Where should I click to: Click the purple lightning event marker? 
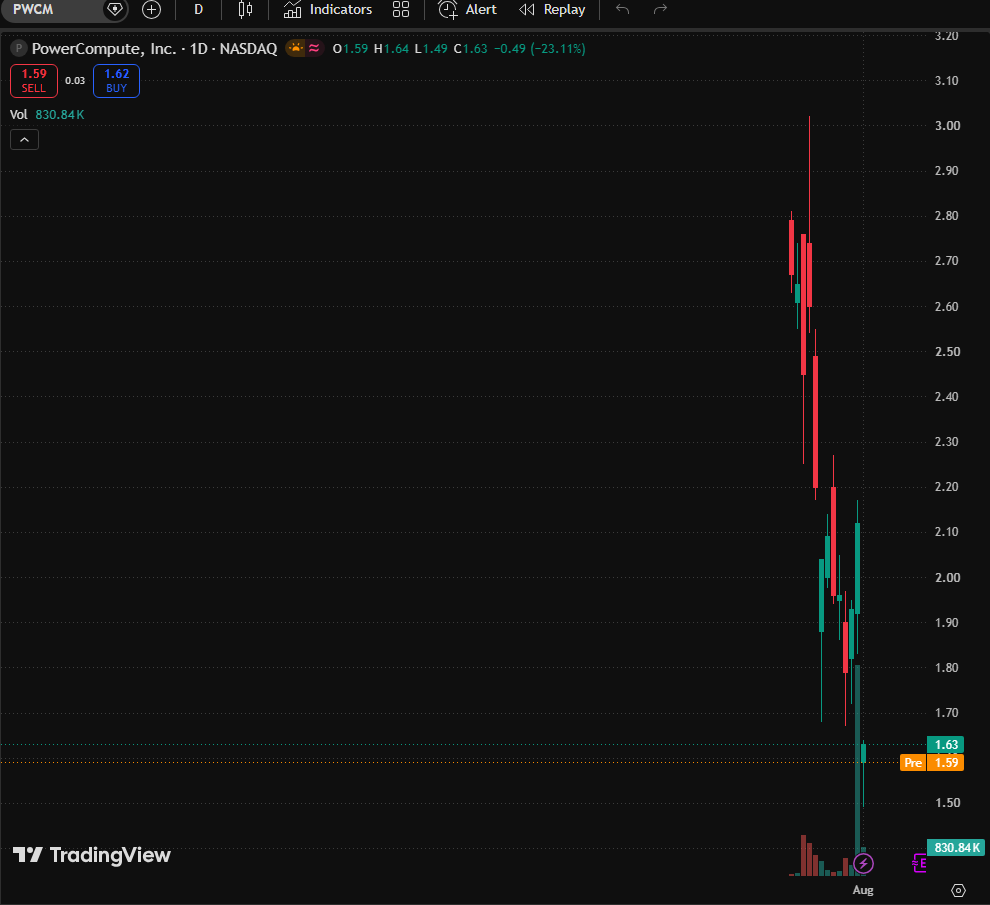pos(863,863)
